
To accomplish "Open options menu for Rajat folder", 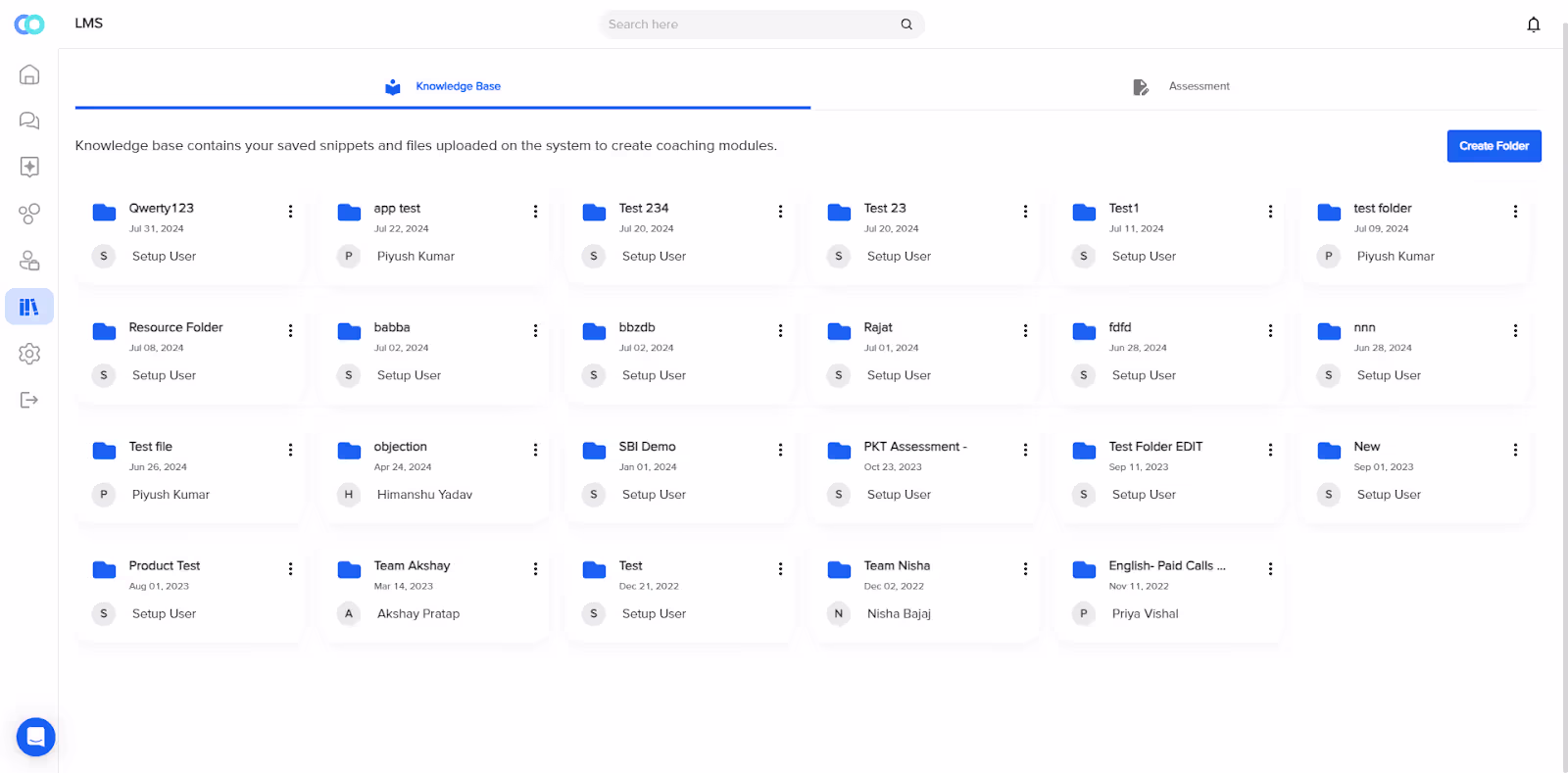I will [1025, 331].
